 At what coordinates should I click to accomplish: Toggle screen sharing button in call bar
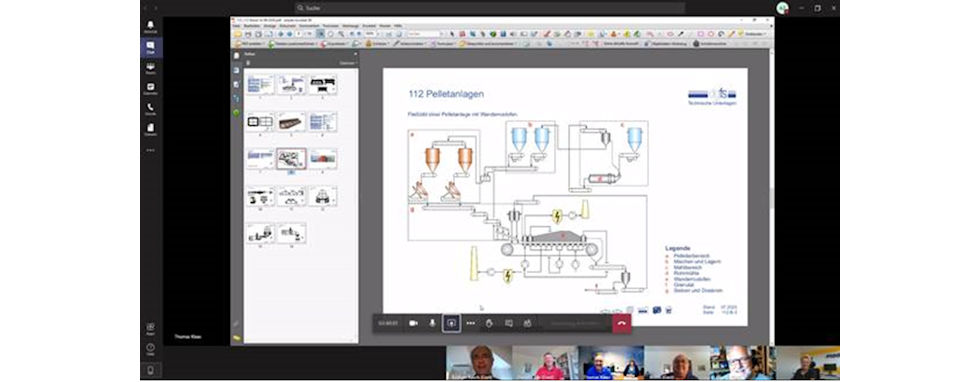451,323
